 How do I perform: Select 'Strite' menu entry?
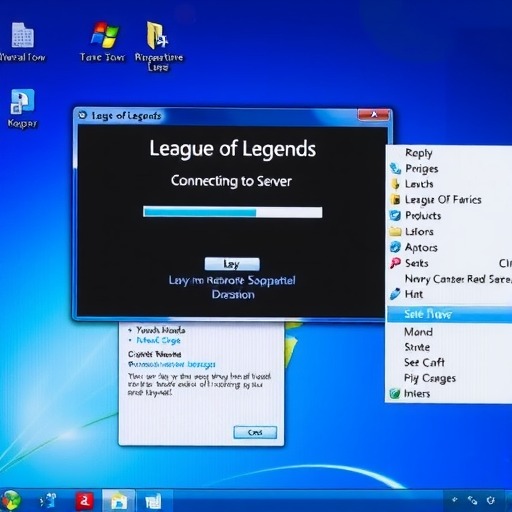[x=417, y=347]
